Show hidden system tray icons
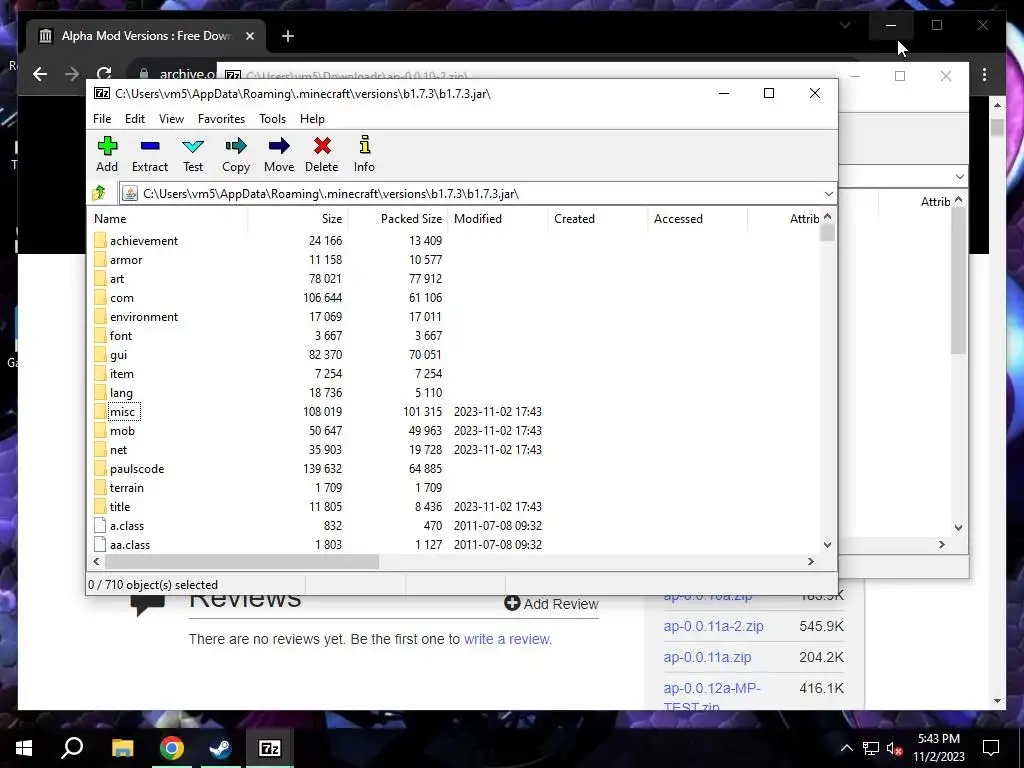1024x768 pixels. pyautogui.click(x=846, y=748)
